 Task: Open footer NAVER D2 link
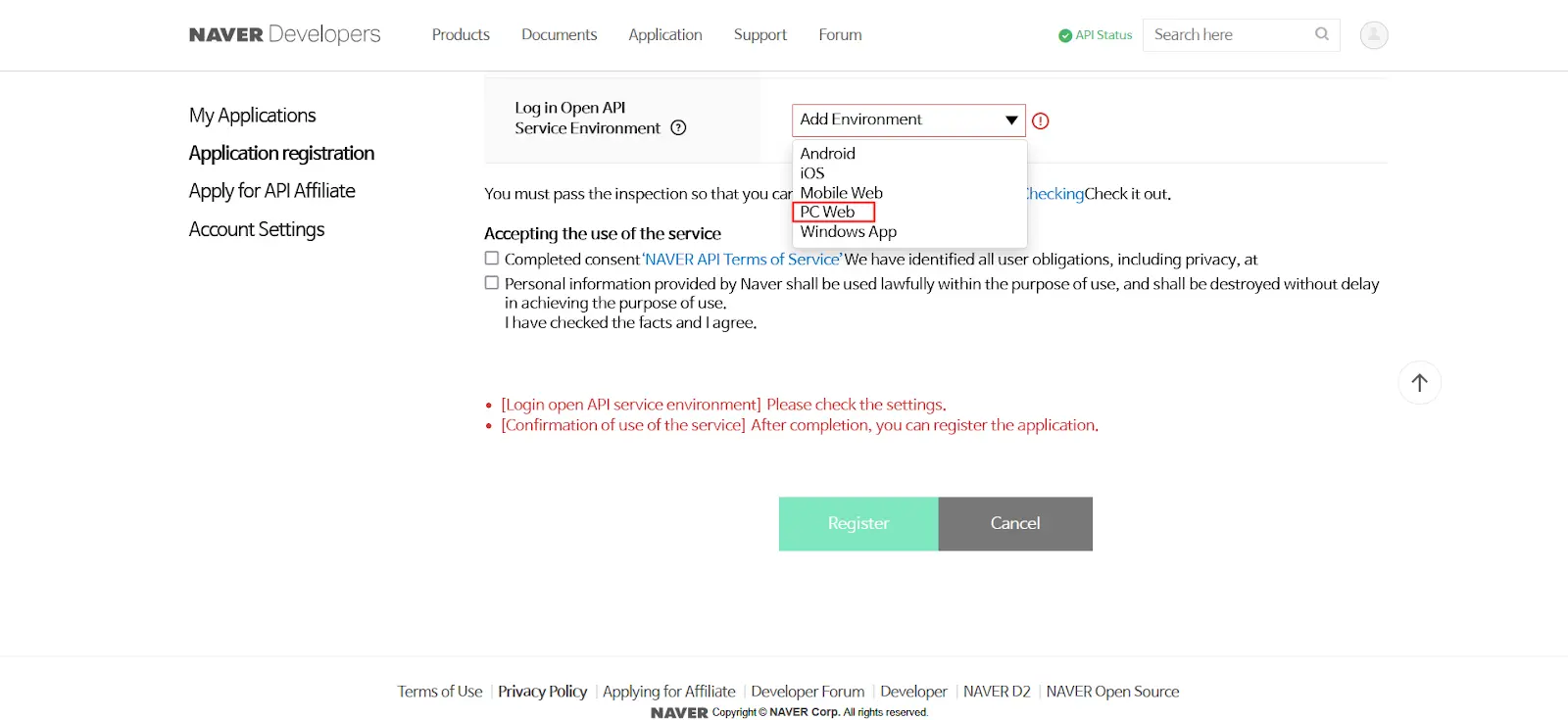pyautogui.click(x=997, y=692)
